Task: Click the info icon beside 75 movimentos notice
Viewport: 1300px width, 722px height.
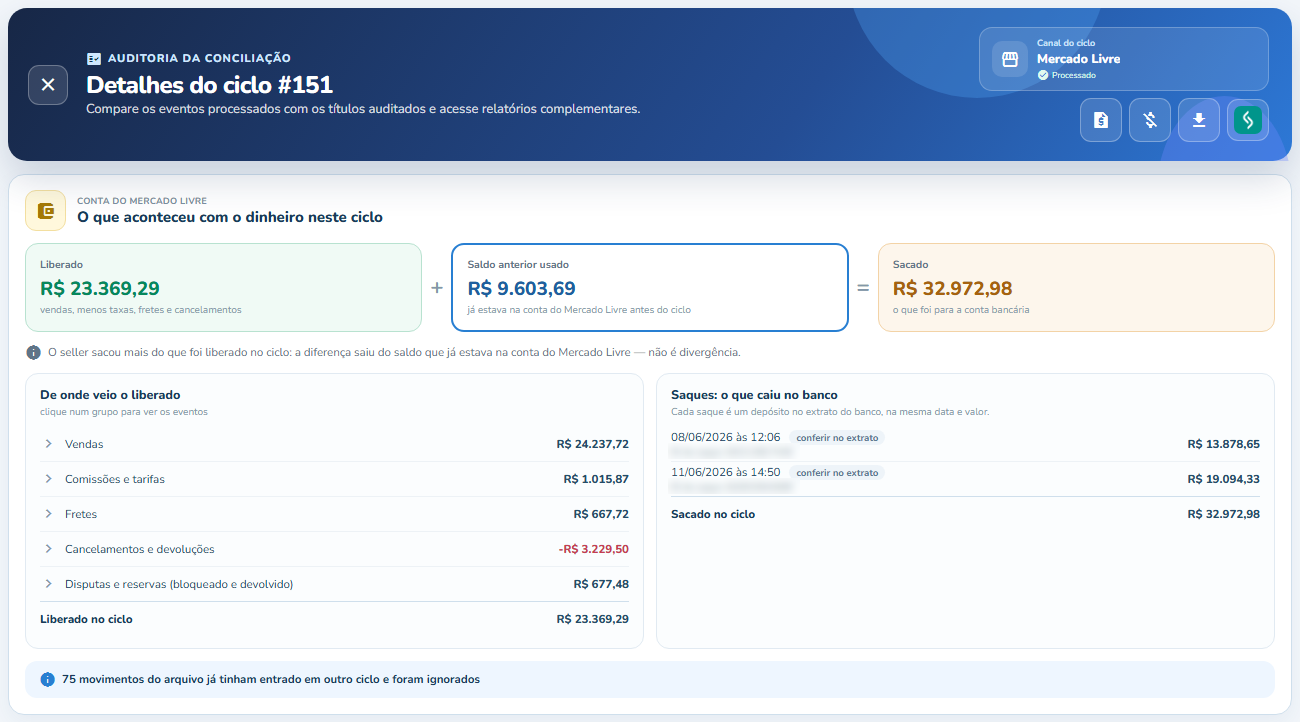Action: click(48, 680)
